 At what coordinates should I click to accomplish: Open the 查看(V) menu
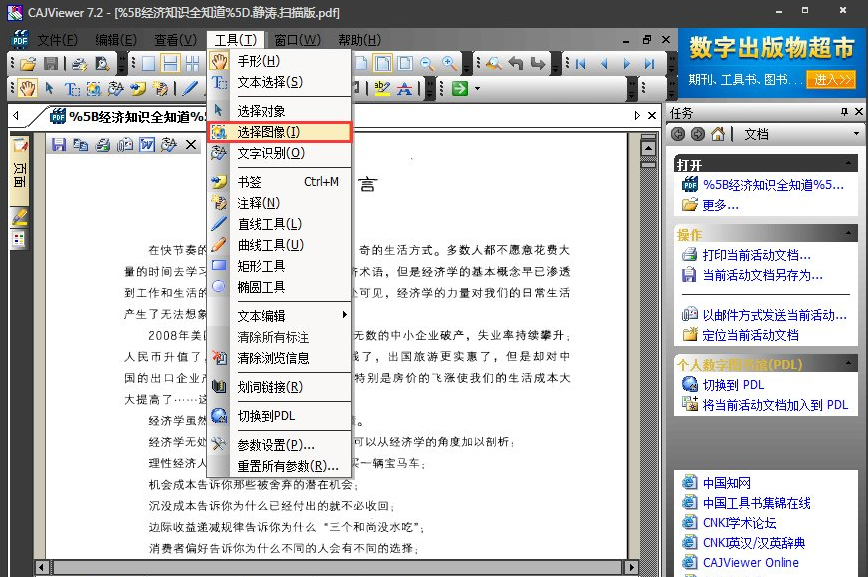tap(175, 40)
